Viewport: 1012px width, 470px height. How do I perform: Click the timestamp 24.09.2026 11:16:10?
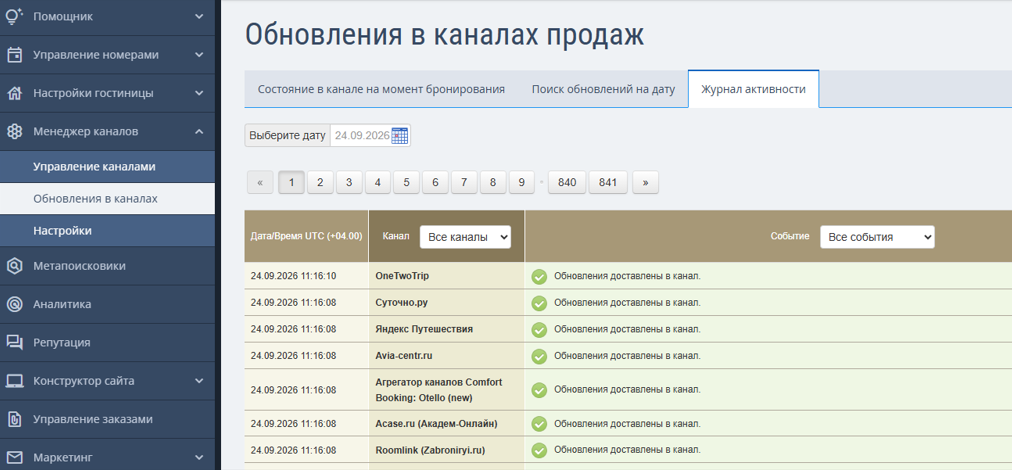(294, 276)
